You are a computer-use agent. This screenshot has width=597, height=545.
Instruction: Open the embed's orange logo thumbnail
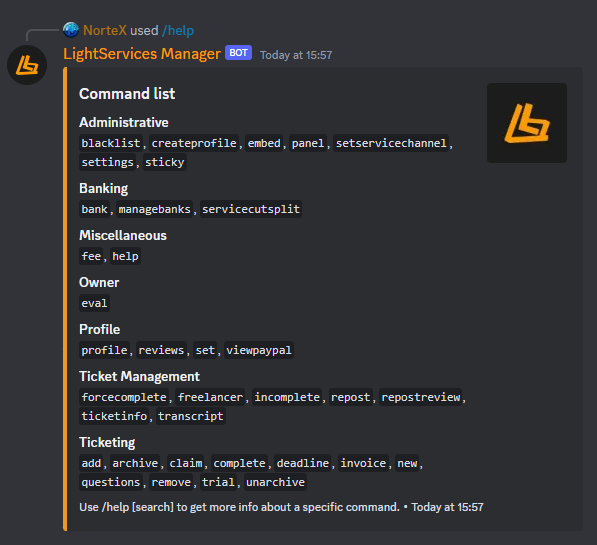point(527,123)
